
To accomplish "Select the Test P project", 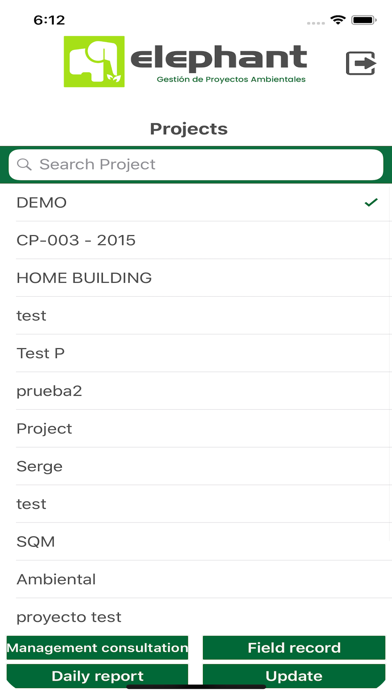I will click(x=196, y=353).
